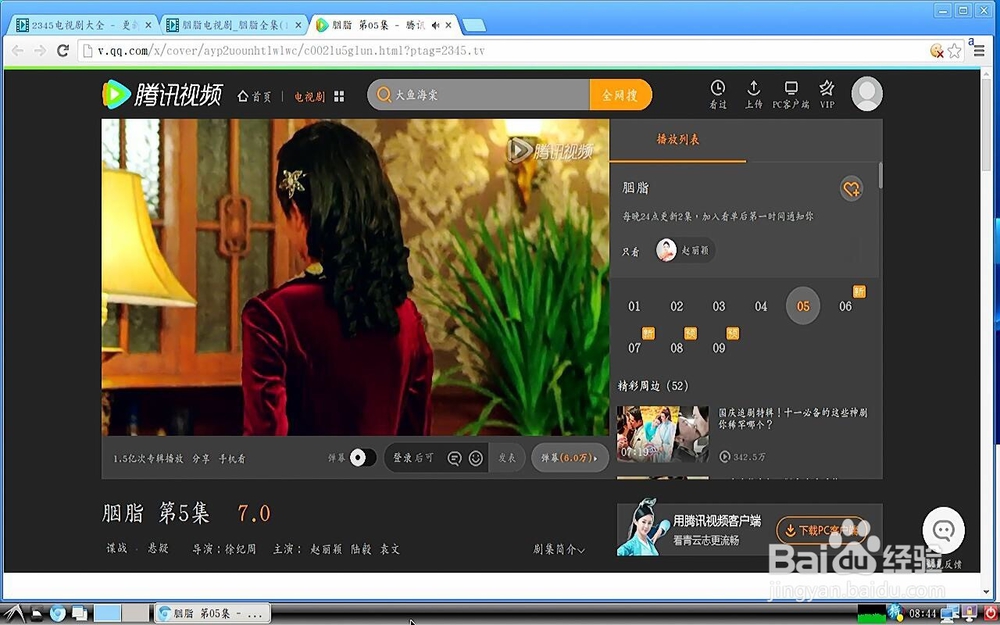Viewport: 1000px width, 625px height.
Task: Open director 徐纪周 link
Action: pyautogui.click(x=240, y=548)
